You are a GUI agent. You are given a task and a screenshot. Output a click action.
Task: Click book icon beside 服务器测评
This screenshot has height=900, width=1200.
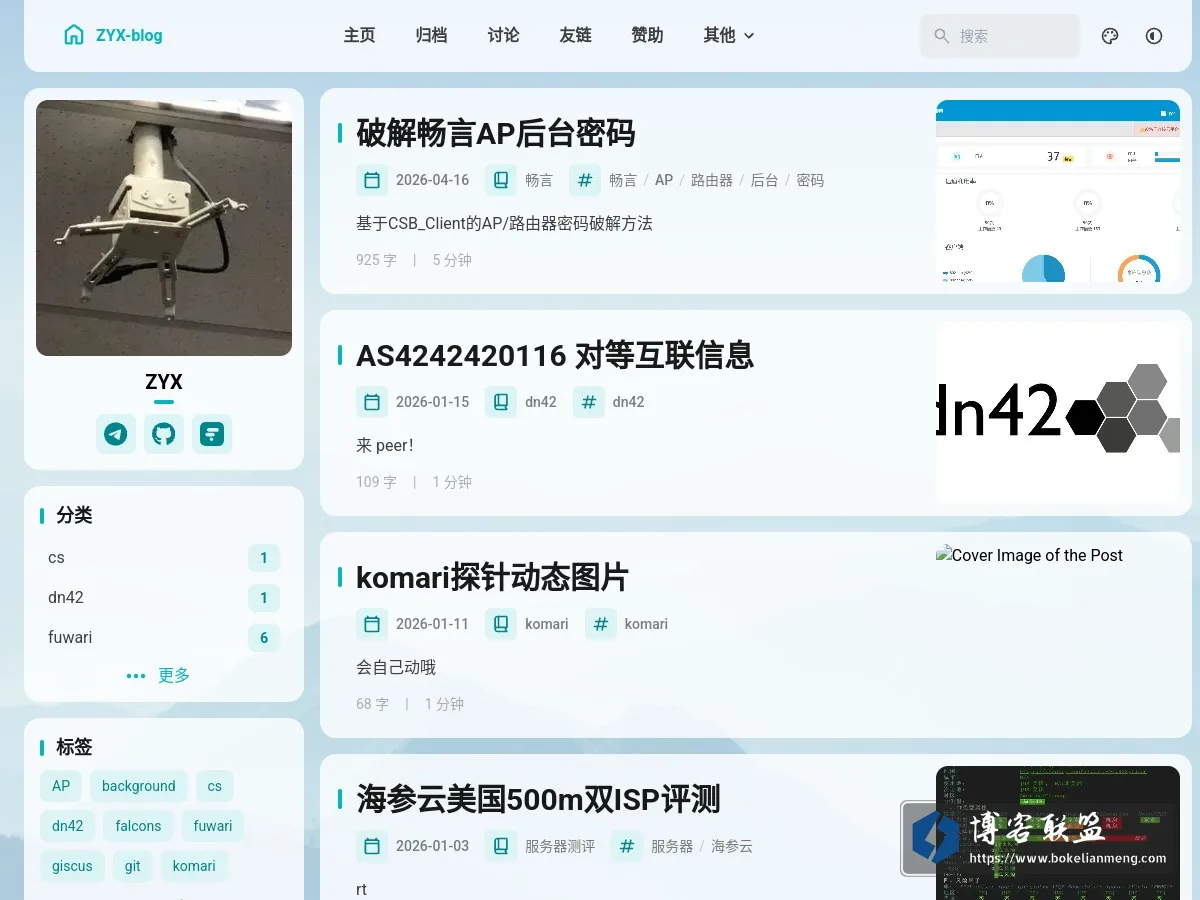(501, 846)
